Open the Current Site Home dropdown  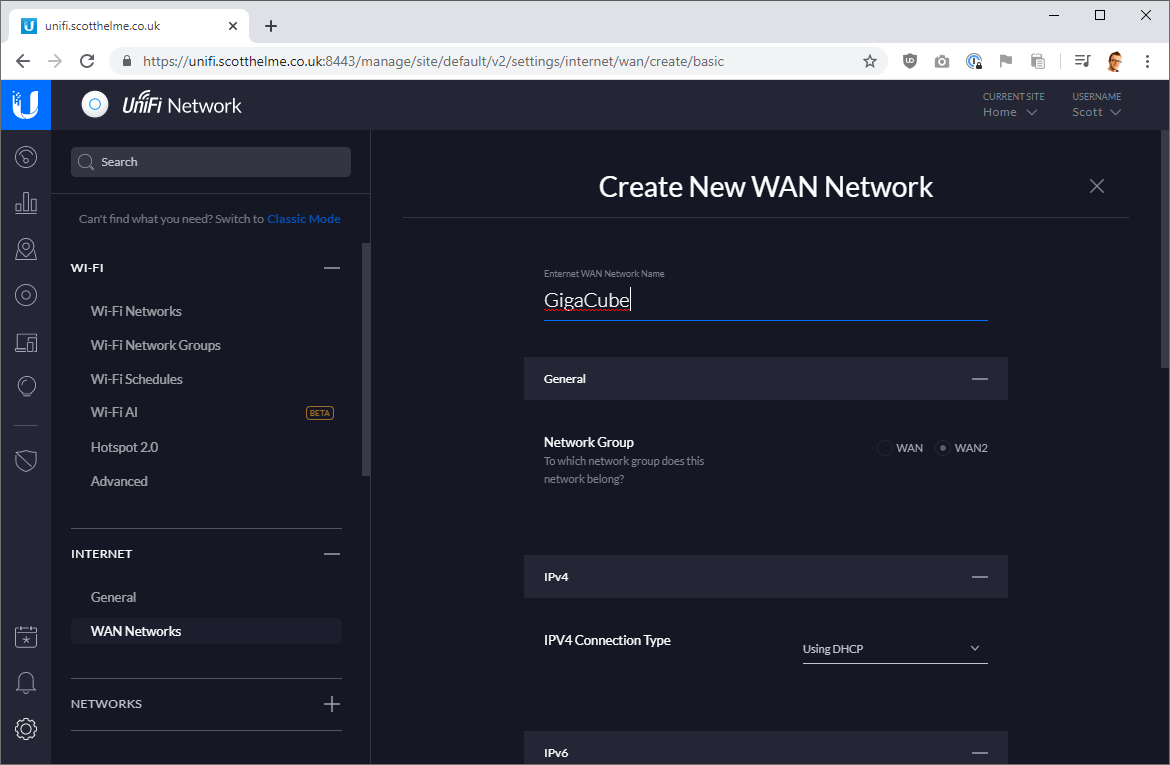(x=1010, y=112)
